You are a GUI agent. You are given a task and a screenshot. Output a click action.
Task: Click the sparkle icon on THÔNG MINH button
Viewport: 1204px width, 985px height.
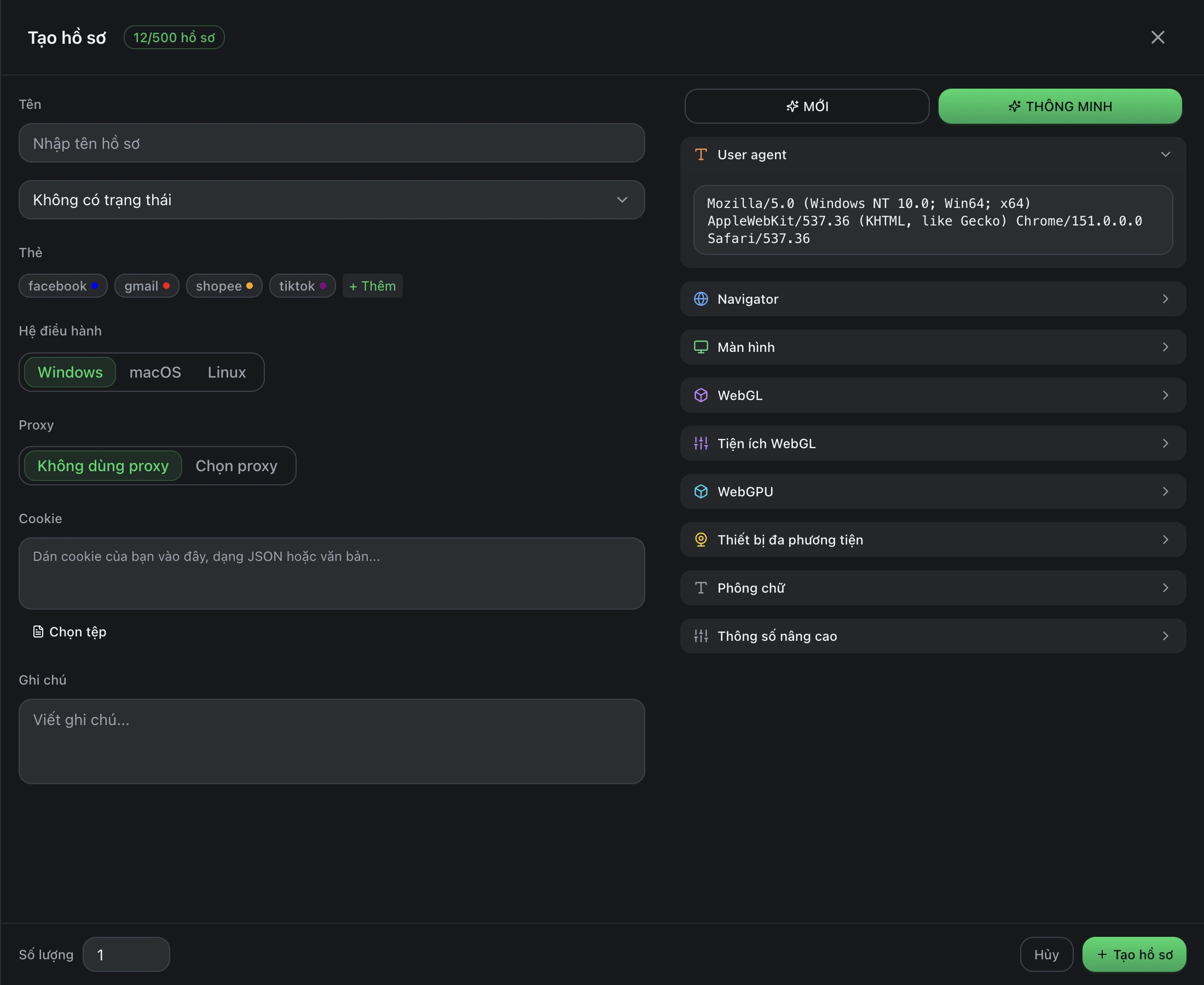(x=1015, y=106)
